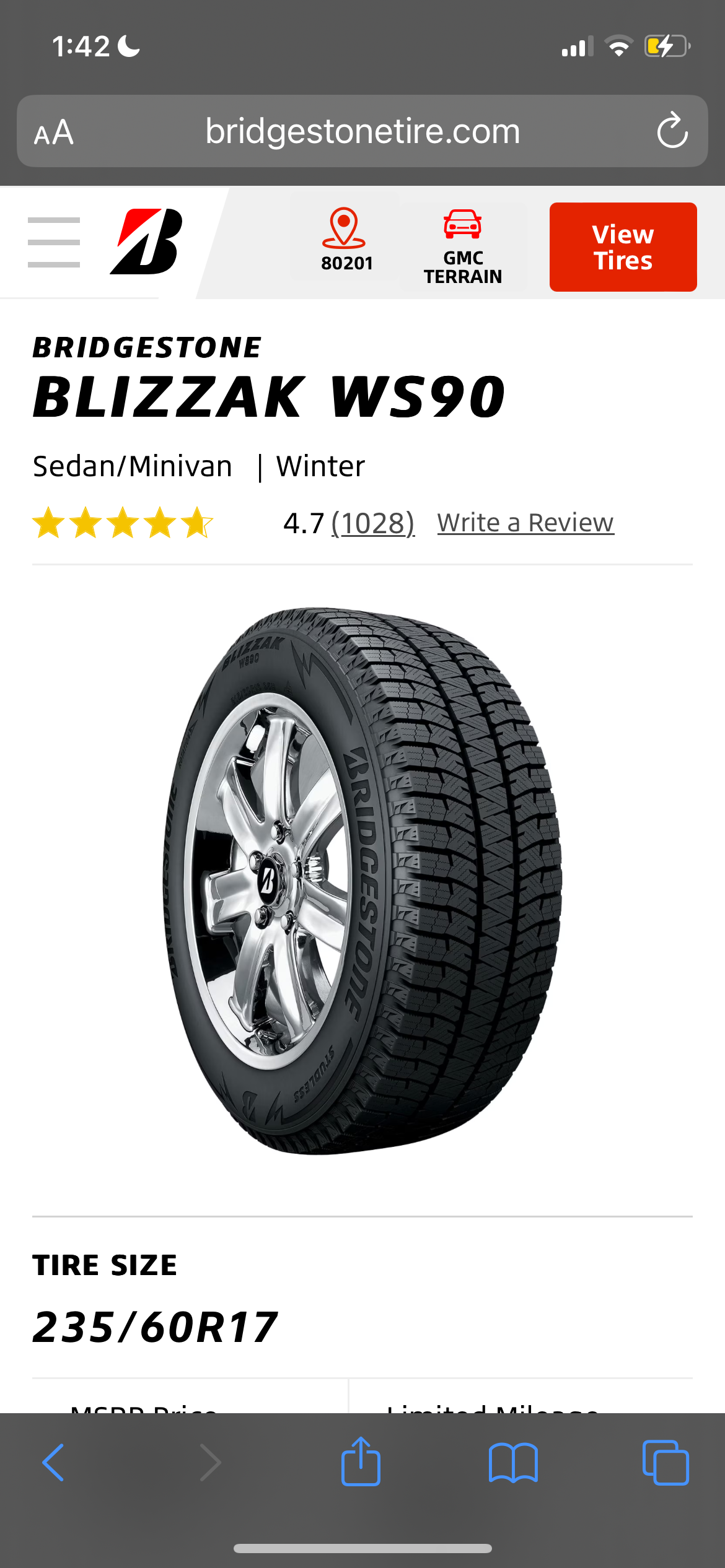Screen dimensions: 725x1568
Task: Open the AA reader text options
Action: pyautogui.click(x=54, y=132)
